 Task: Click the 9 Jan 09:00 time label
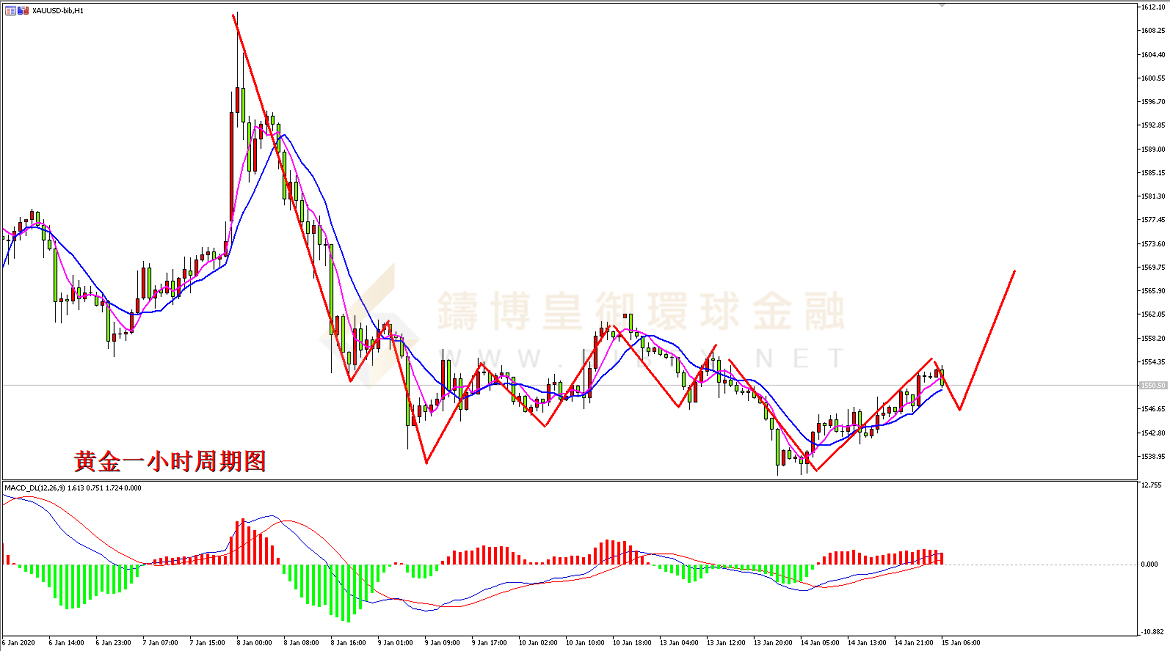(441, 642)
